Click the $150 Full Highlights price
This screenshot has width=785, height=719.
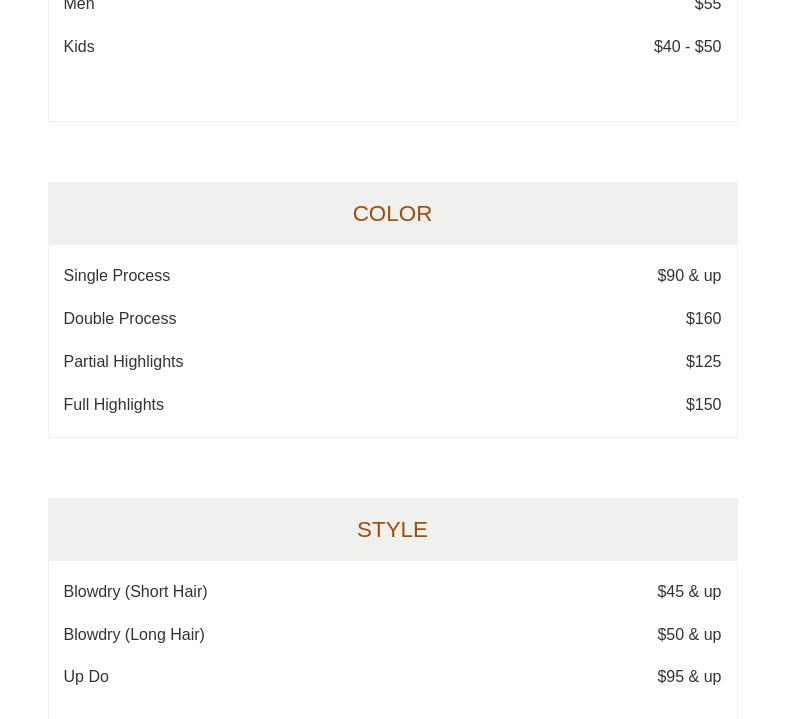pyautogui.click(x=703, y=405)
